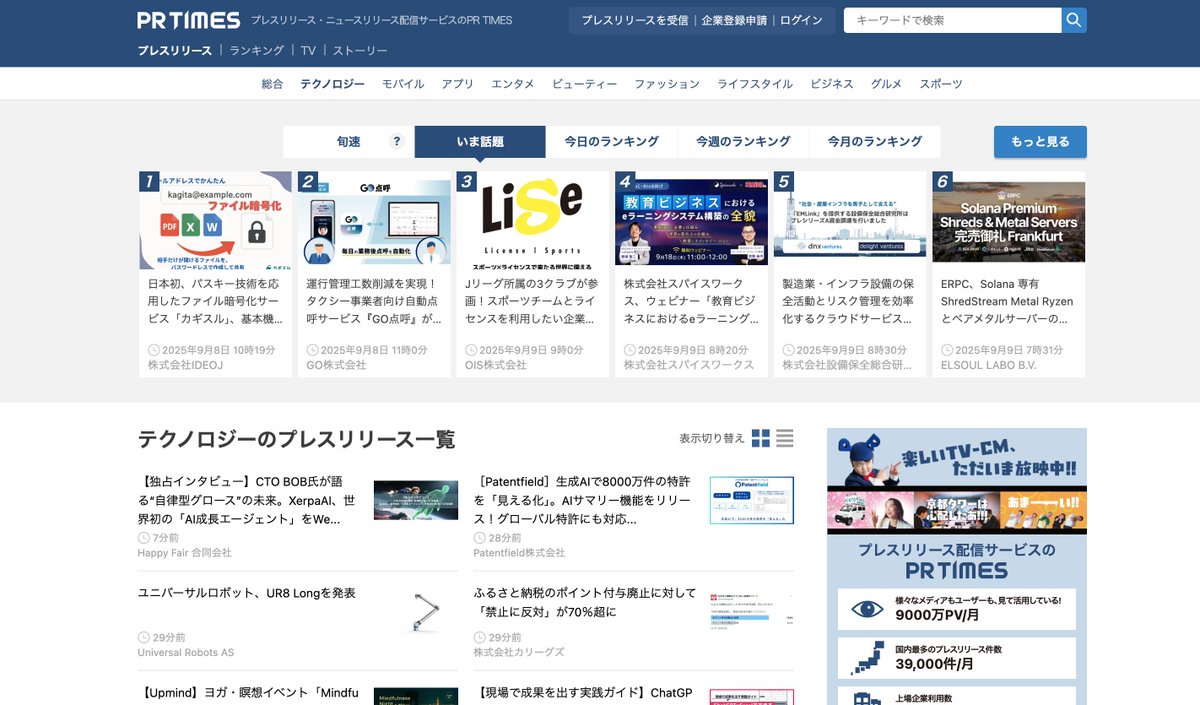Select ストーリー in the header navigation
Screen dimensions: 1200x705
360,50
